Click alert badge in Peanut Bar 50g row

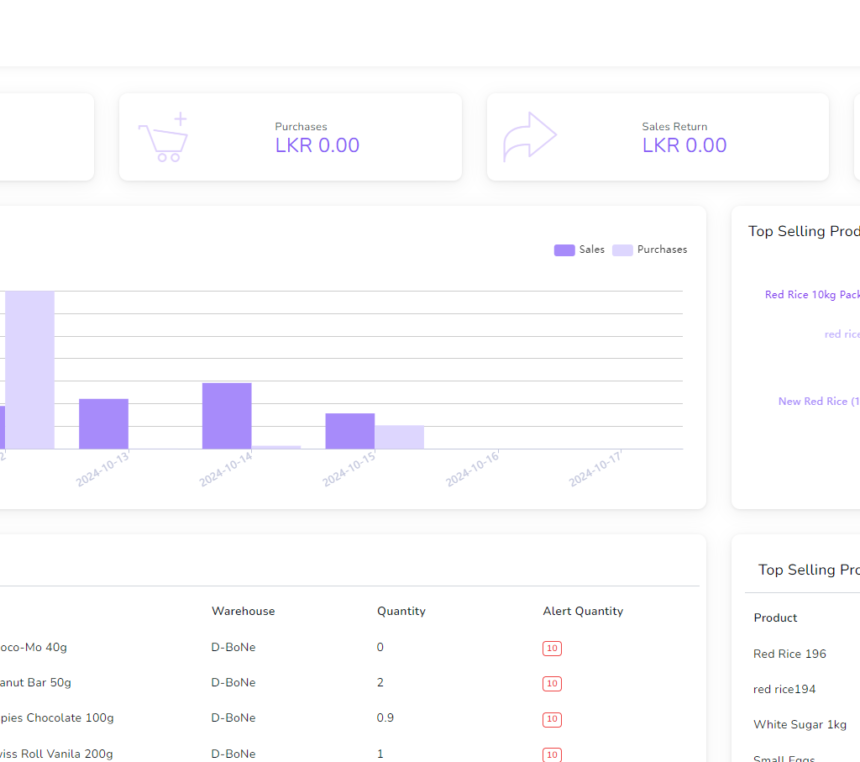coord(552,684)
